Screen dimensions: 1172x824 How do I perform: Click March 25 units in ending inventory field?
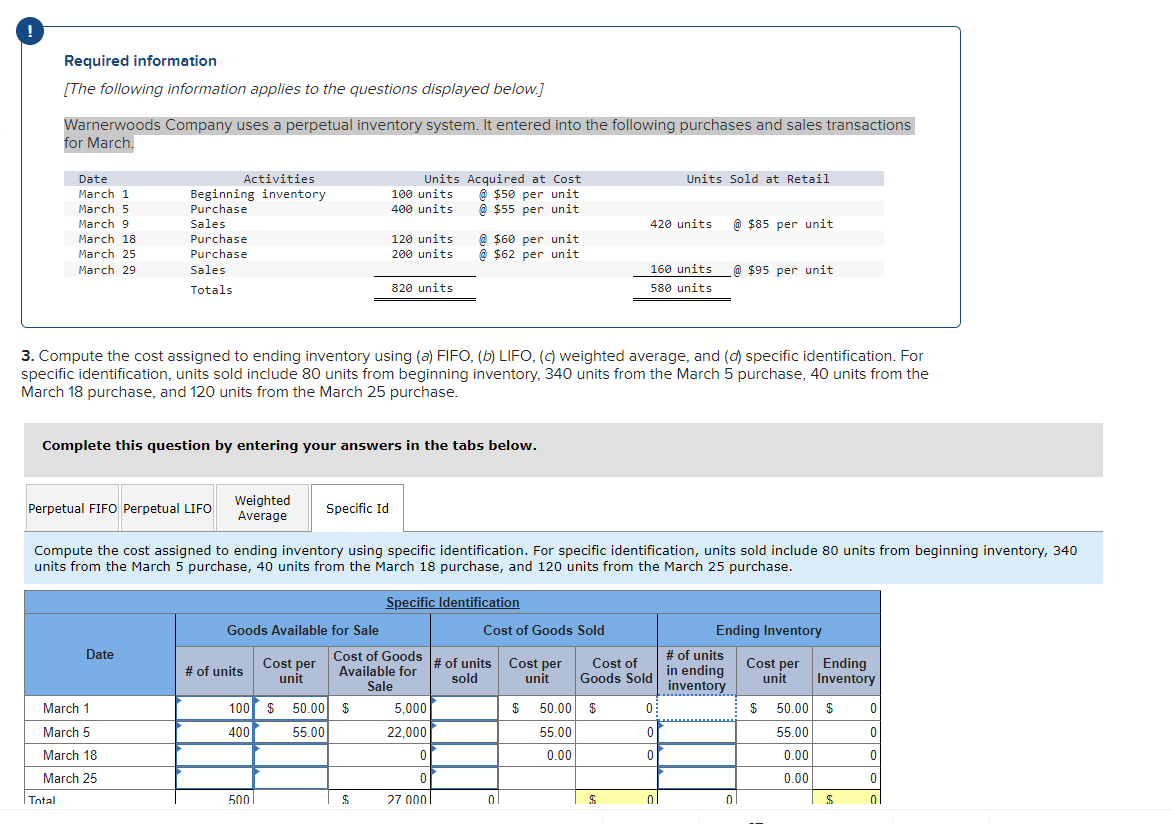(x=697, y=778)
